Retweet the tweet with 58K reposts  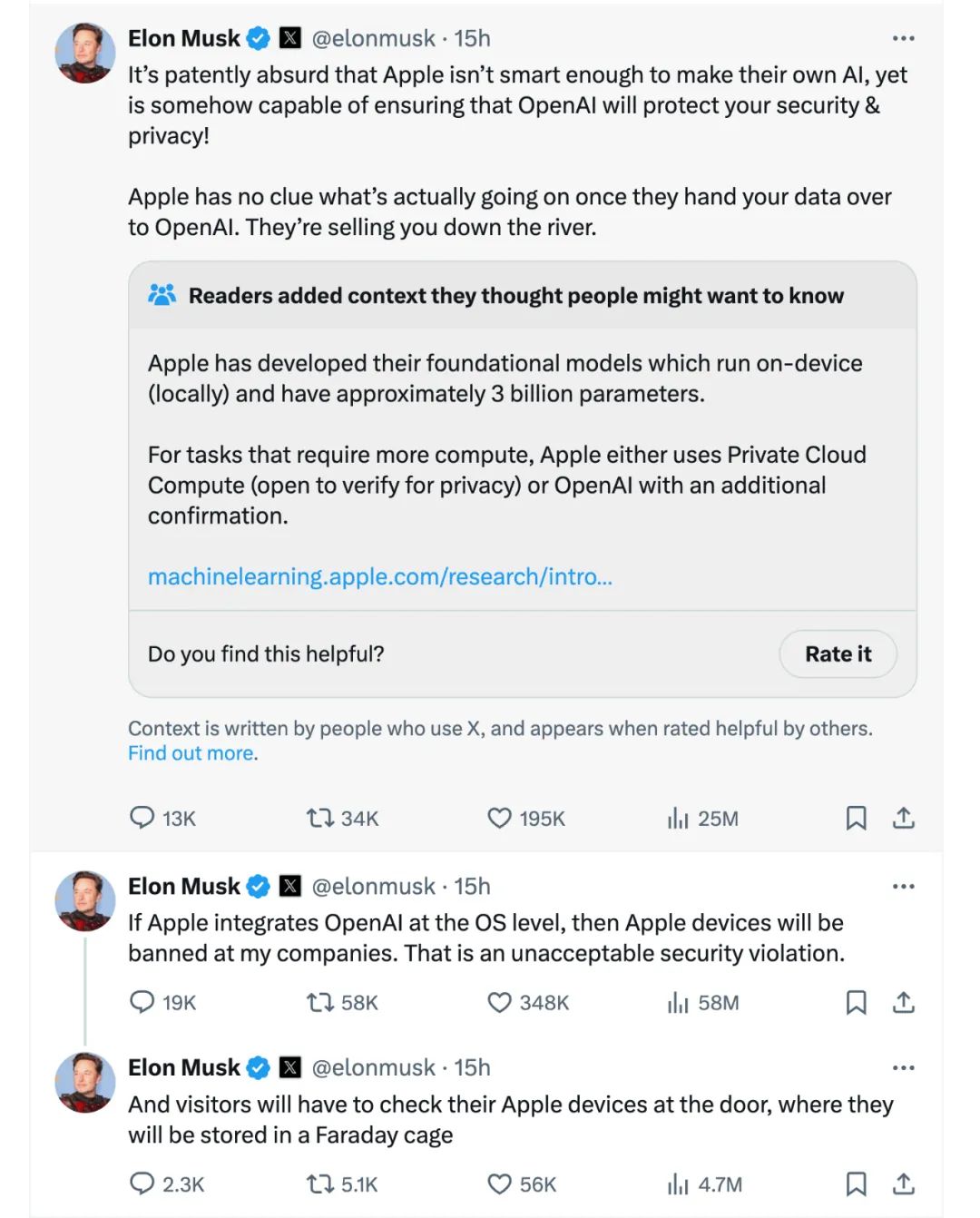[x=319, y=1002]
